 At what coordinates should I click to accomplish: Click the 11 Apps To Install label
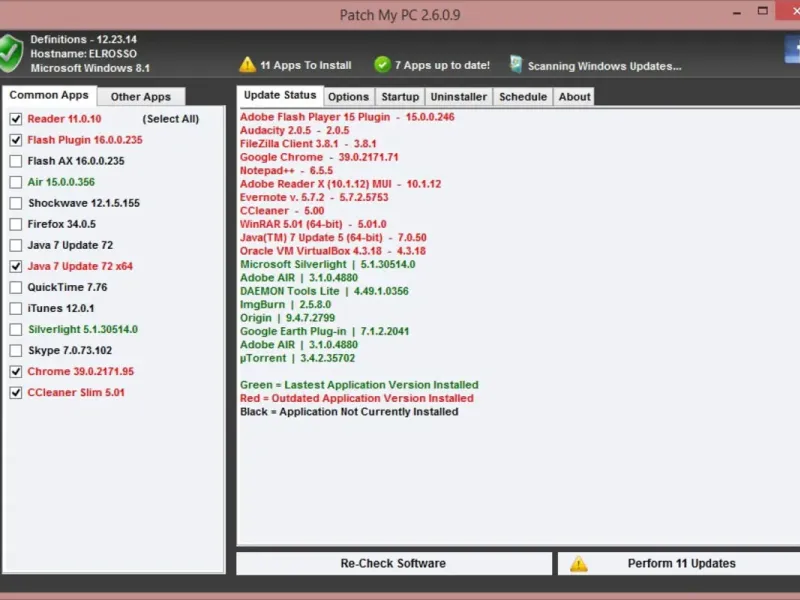(306, 65)
